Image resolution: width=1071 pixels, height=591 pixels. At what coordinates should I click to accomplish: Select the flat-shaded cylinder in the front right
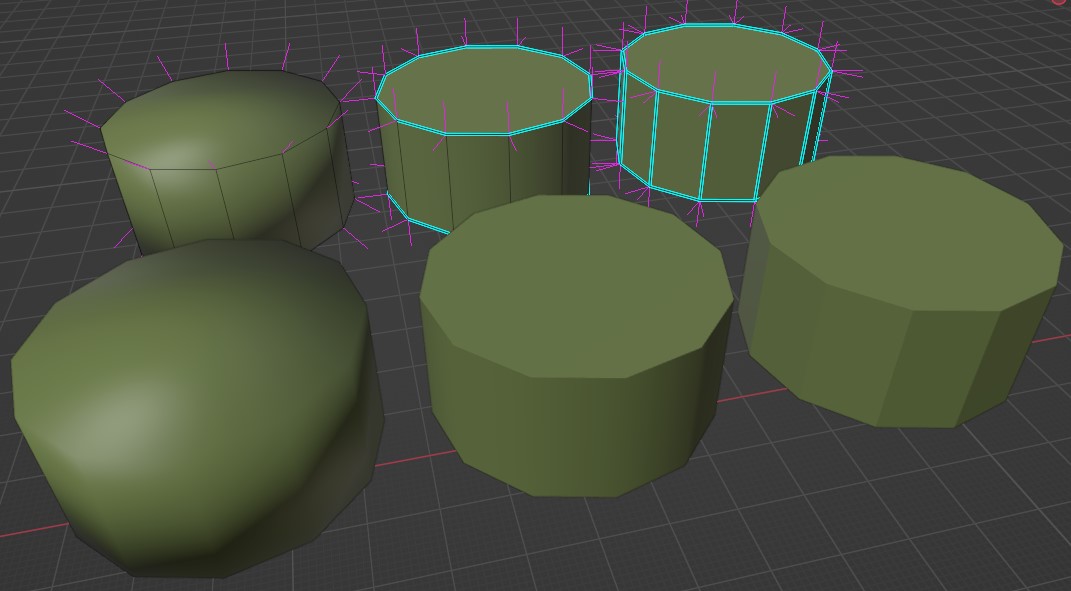(902, 292)
